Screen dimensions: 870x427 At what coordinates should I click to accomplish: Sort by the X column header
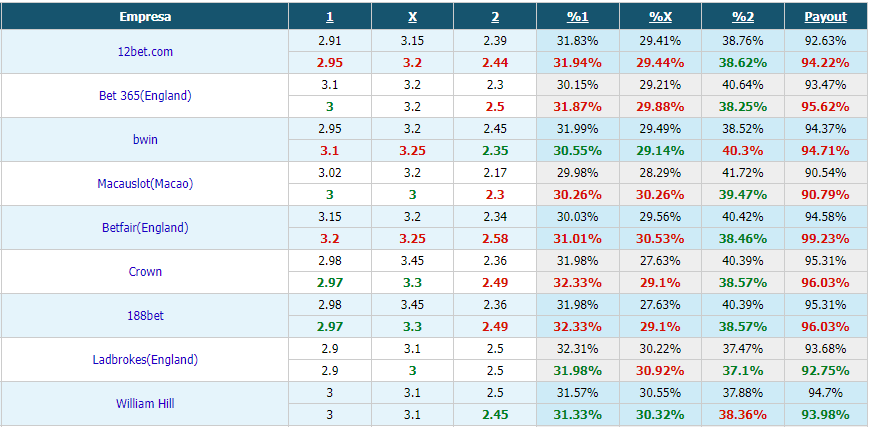click(412, 17)
